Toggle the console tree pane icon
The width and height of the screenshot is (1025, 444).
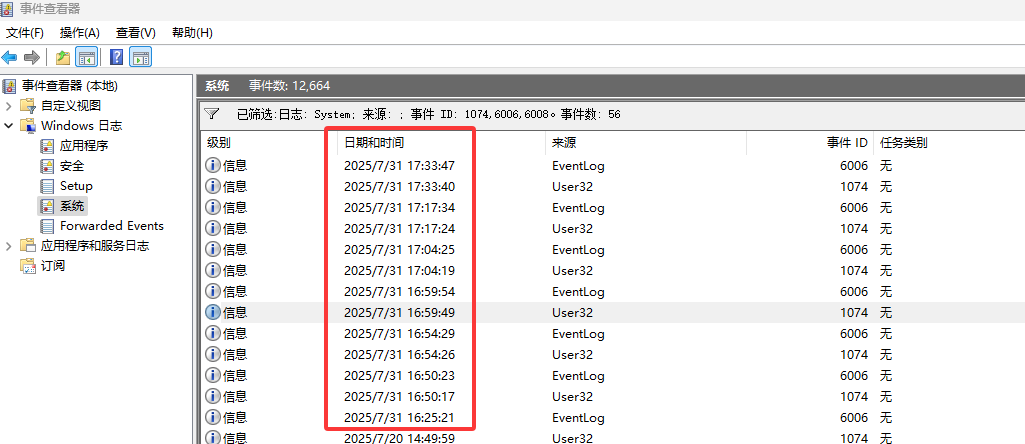[x=86, y=58]
